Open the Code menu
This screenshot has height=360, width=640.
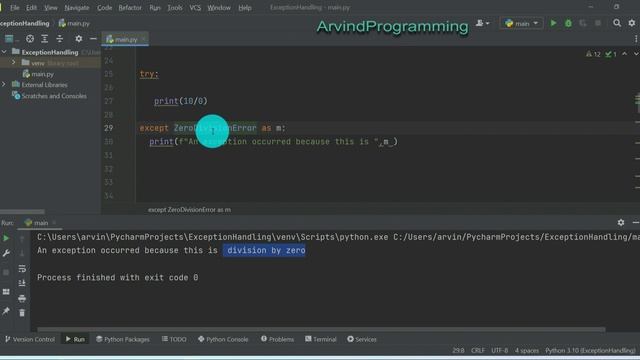[104, 7]
